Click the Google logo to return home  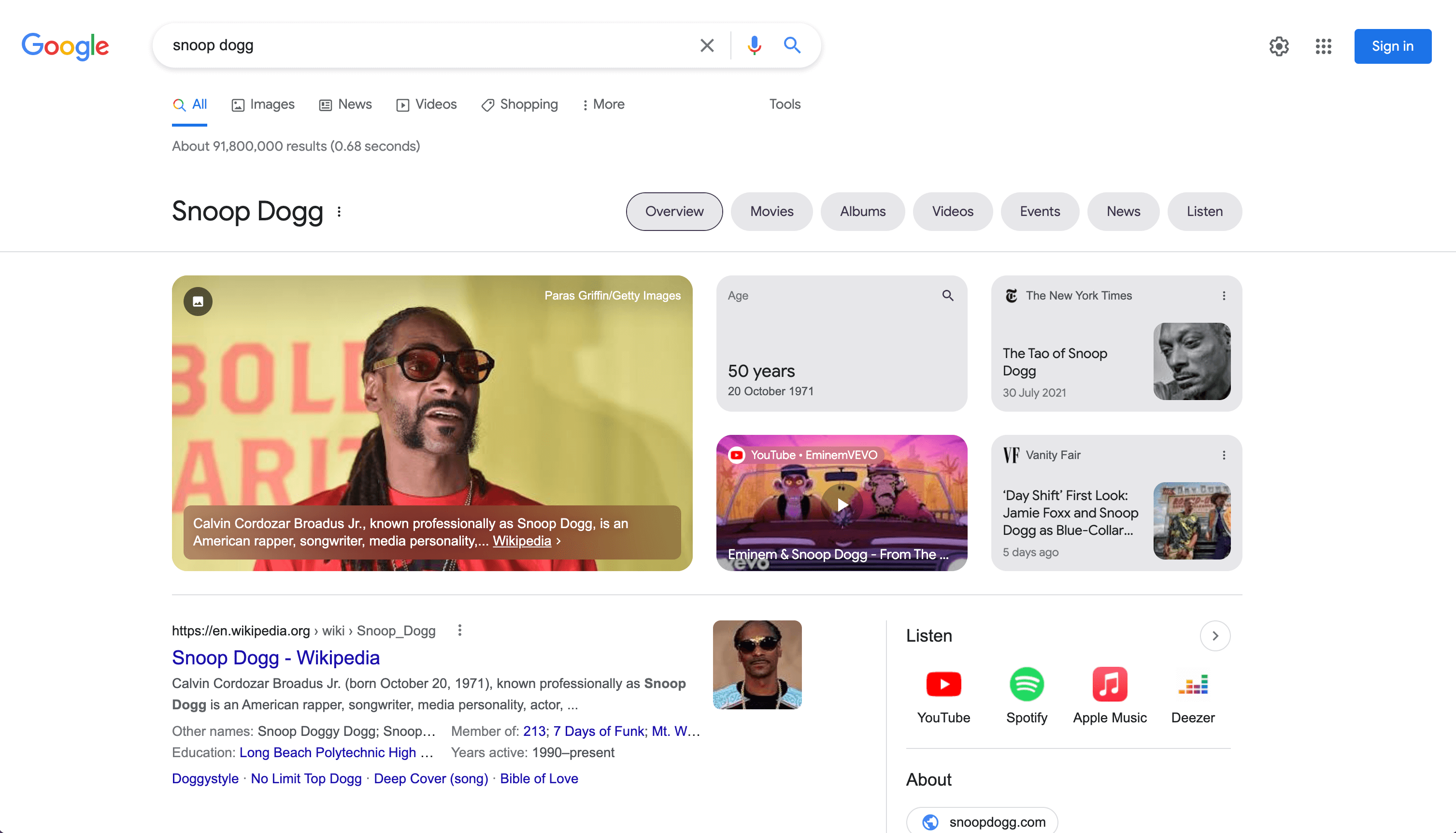(x=65, y=46)
